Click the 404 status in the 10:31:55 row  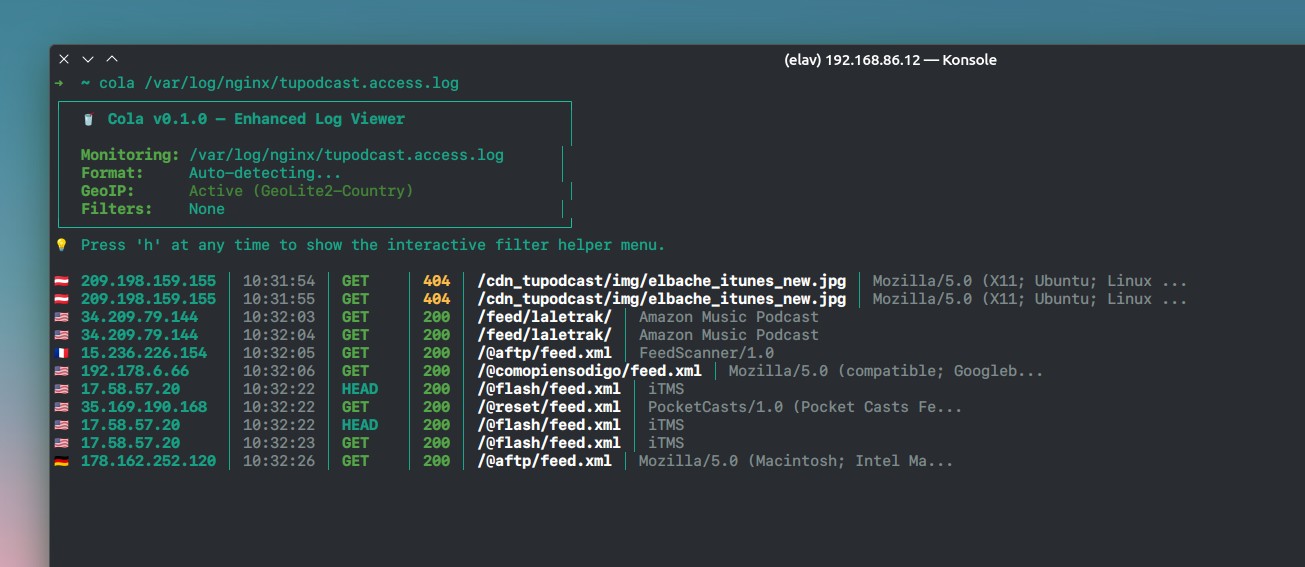[436, 299]
